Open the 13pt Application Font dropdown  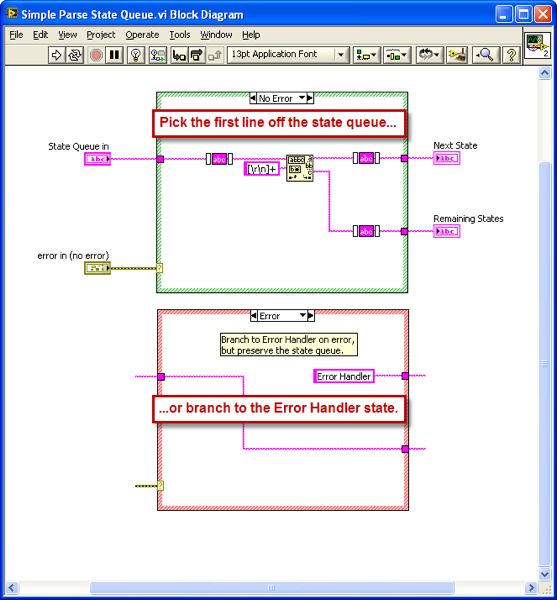288,55
